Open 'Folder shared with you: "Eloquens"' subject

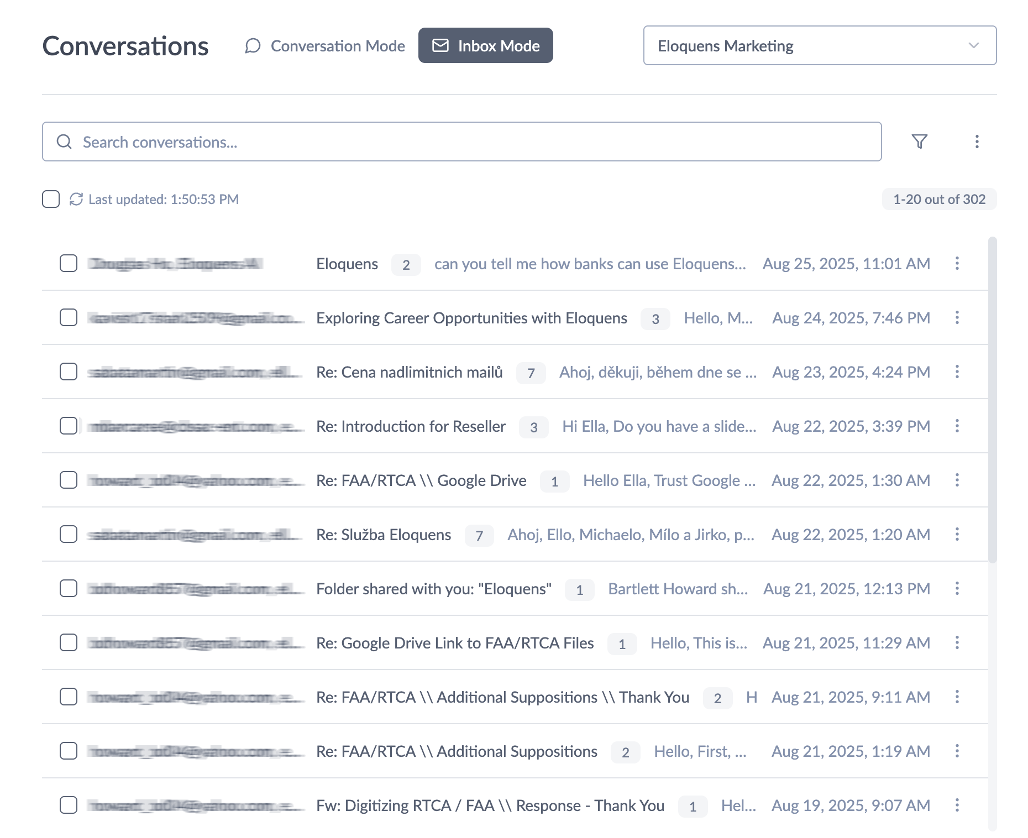click(433, 589)
